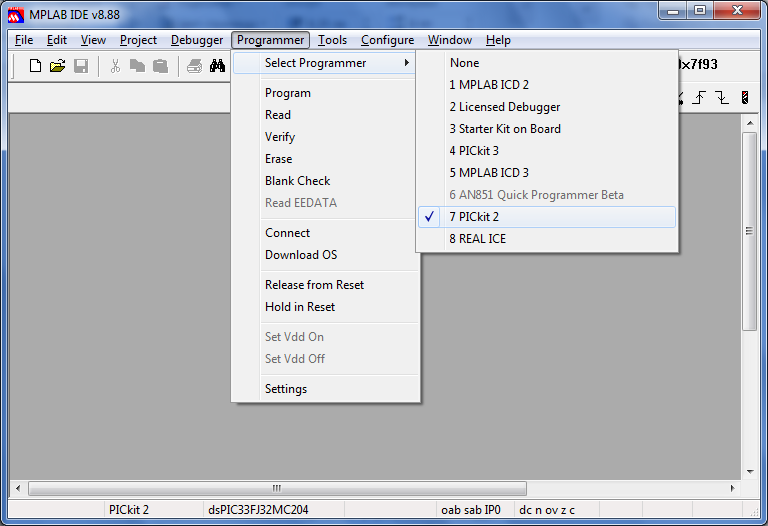Viewport: 768px width, 526px height.
Task: Click the horizontal scrollbar thumb
Action: pyautogui.click(x=277, y=488)
